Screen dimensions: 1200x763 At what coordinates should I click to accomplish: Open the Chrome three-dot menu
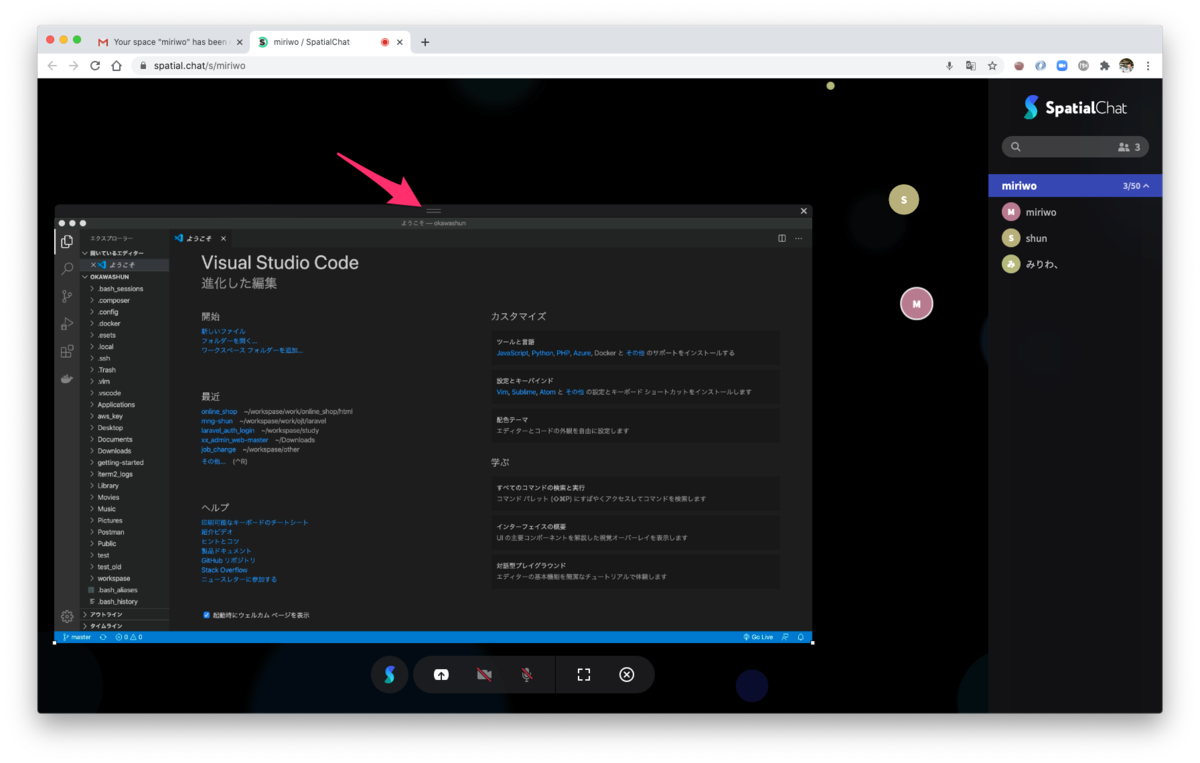(1148, 66)
